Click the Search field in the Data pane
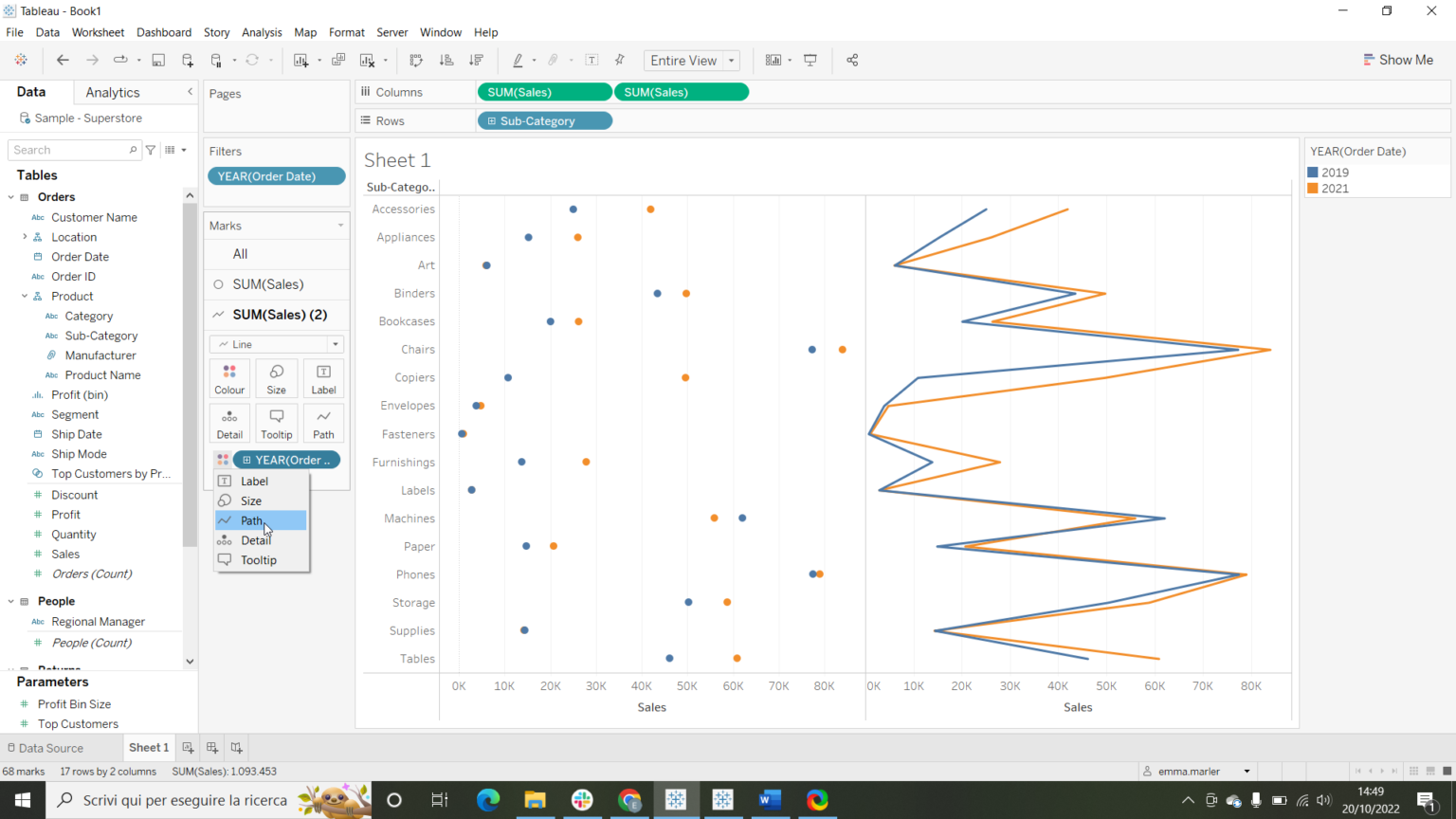 [66, 150]
